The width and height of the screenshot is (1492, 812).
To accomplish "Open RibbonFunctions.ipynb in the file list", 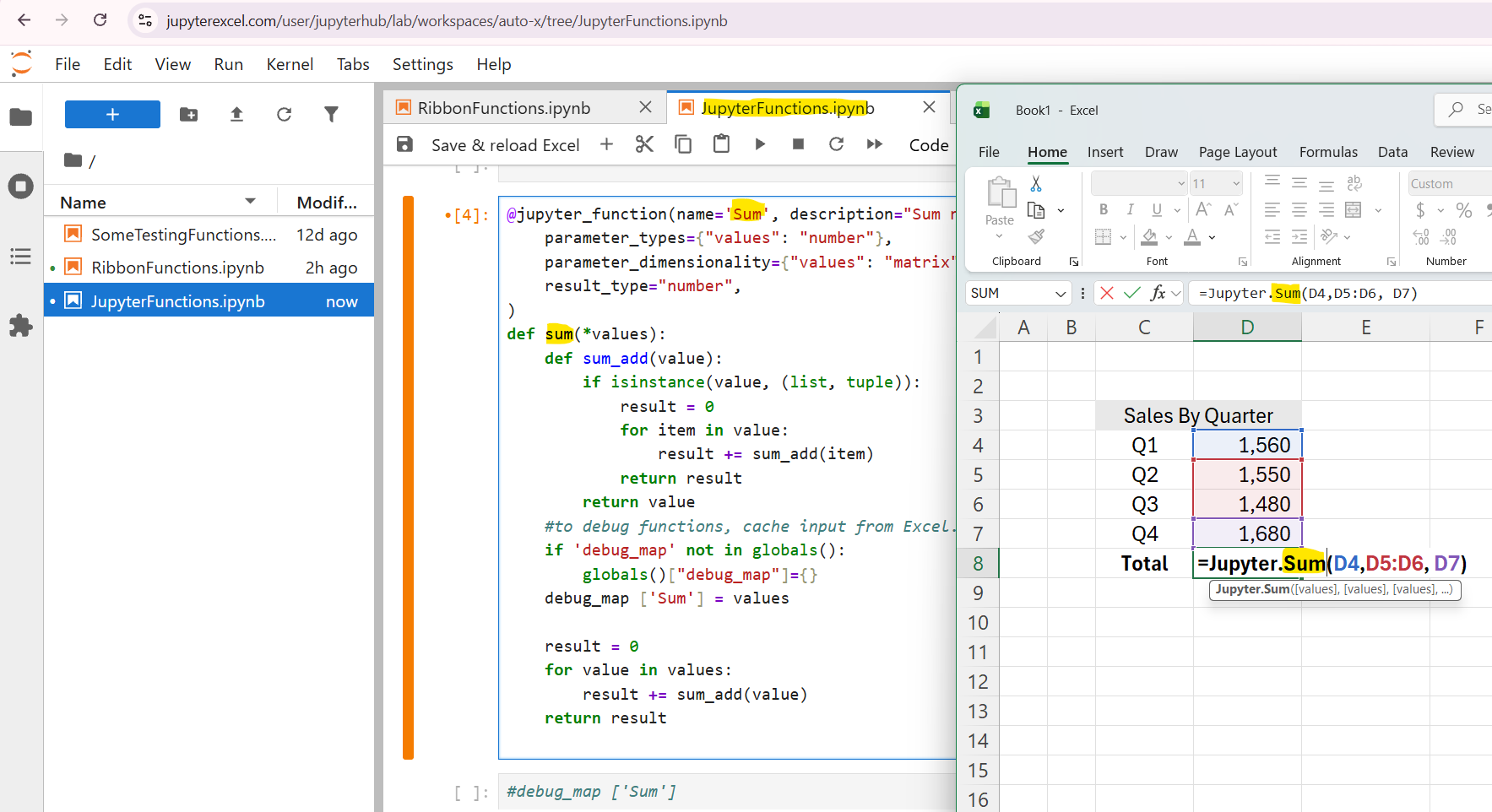I will pos(177,268).
